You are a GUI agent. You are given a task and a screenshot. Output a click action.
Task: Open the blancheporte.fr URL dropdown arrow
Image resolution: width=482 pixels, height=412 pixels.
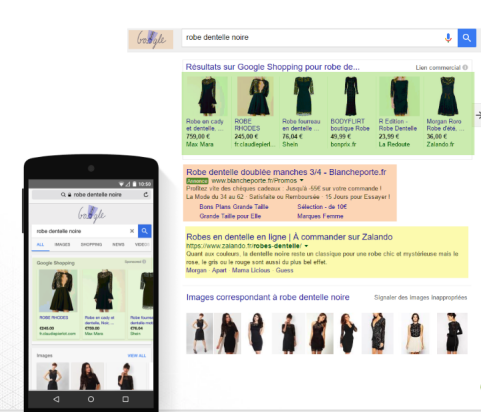301,180
